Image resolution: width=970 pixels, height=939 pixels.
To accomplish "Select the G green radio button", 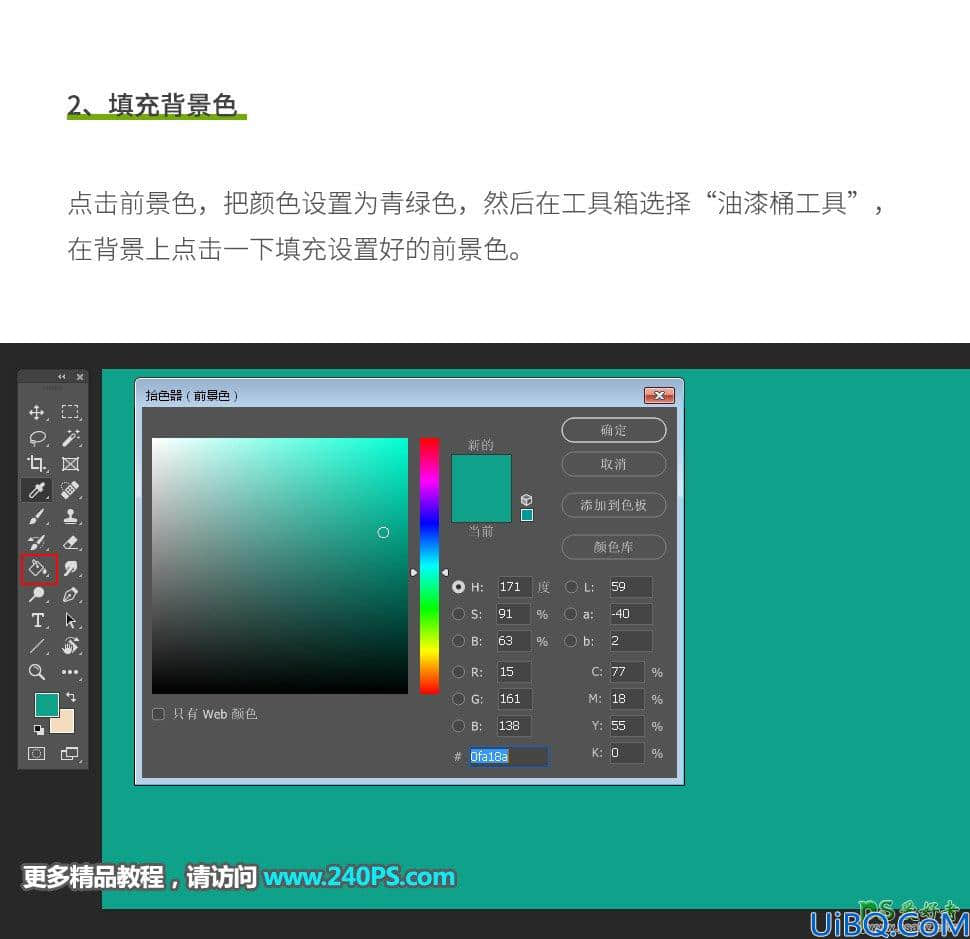I will pyautogui.click(x=458, y=699).
